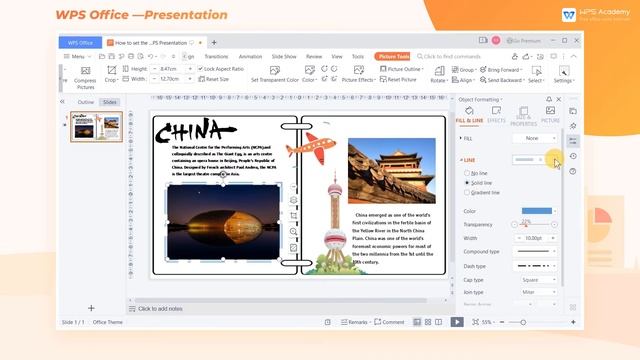Collapse the slide panel with chevrons
The width and height of the screenshot is (640, 360).
click(62, 102)
